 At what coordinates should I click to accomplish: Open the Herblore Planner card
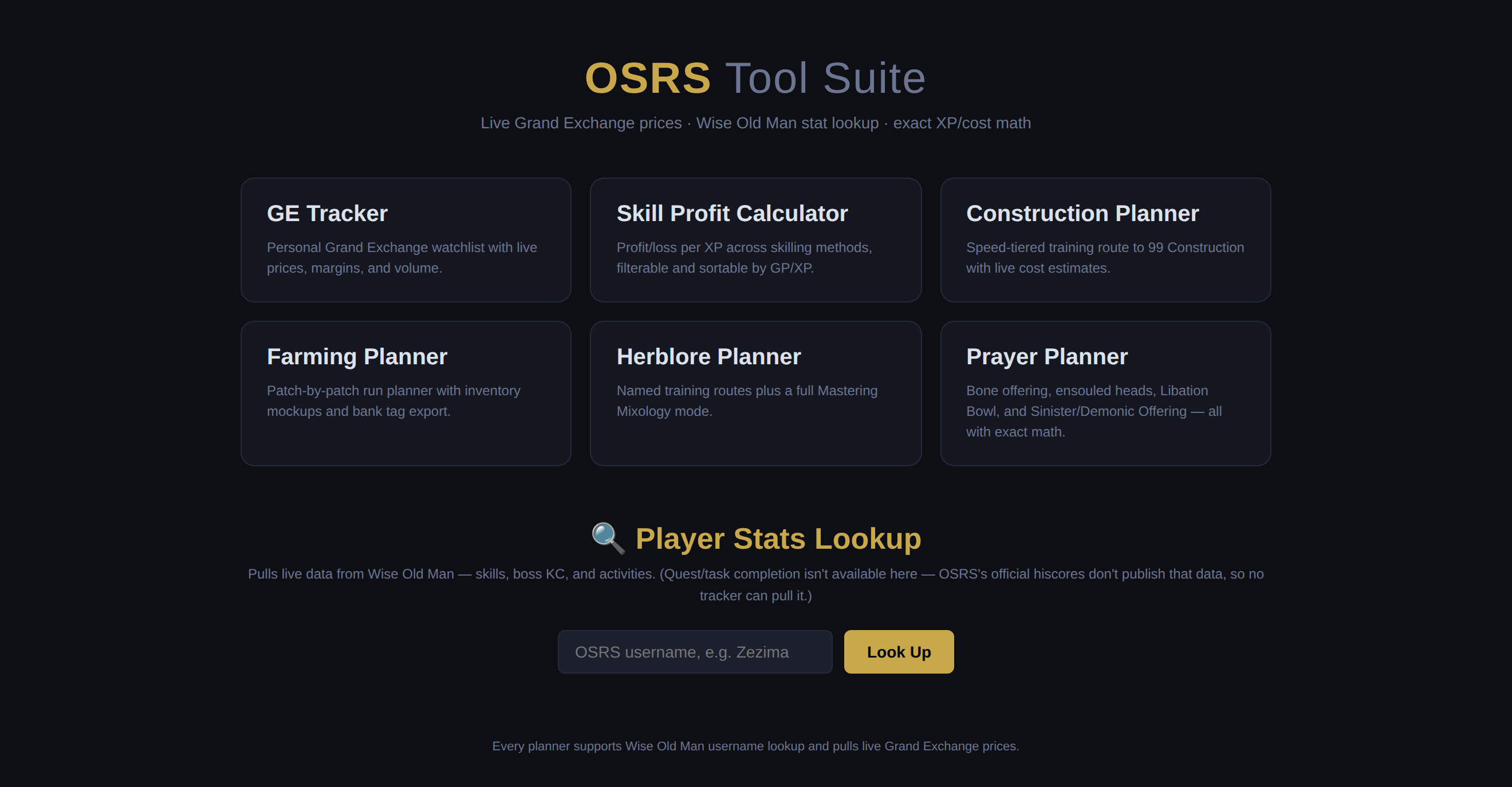(755, 393)
